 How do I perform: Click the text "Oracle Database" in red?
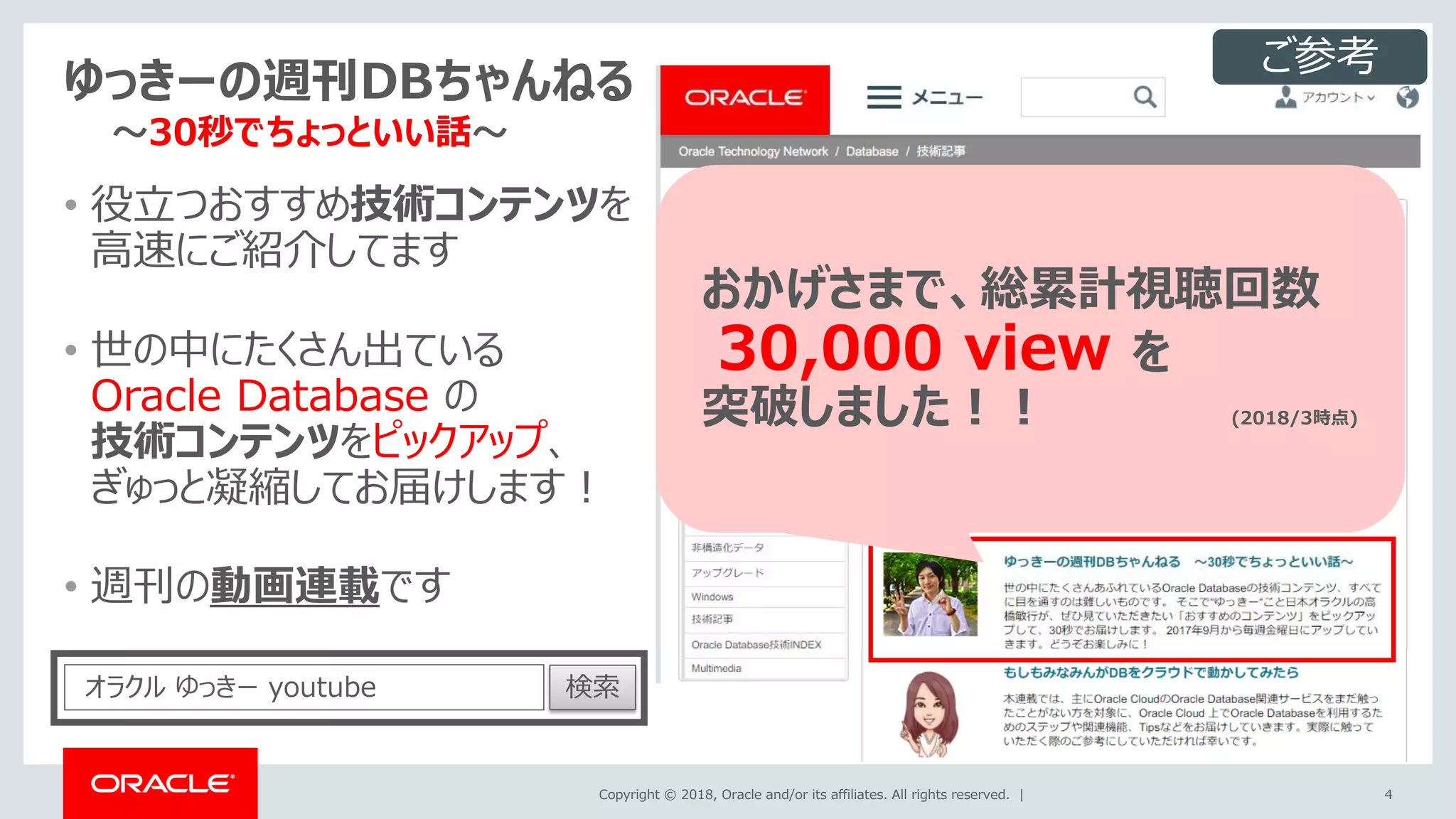point(260,395)
